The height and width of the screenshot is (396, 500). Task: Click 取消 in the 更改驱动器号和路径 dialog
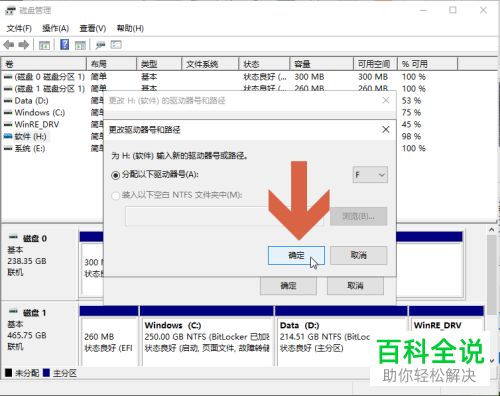click(x=359, y=256)
